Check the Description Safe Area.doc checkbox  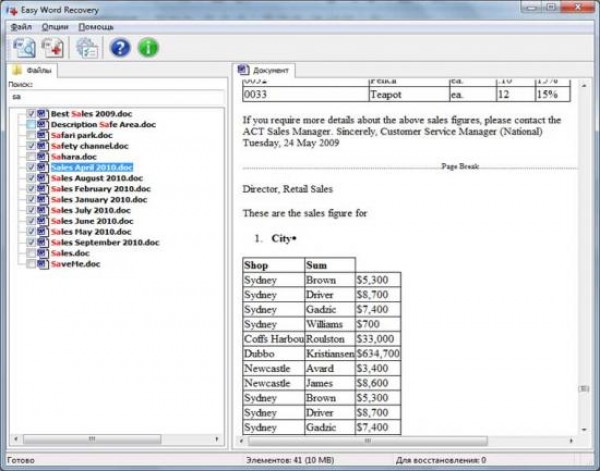point(31,125)
